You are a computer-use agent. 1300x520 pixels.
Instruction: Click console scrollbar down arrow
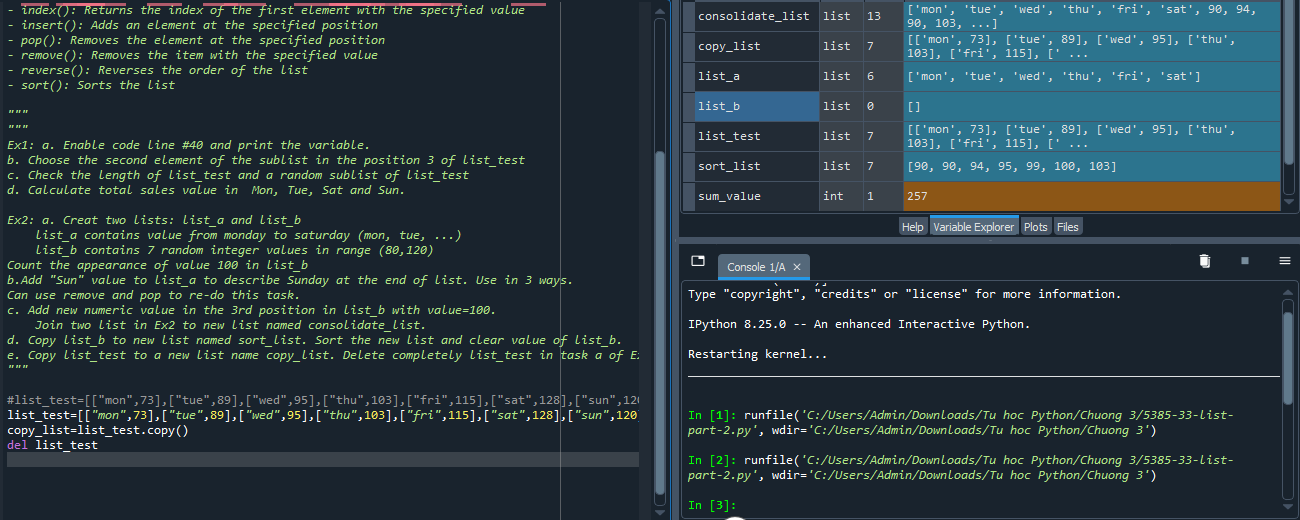(x=1288, y=508)
